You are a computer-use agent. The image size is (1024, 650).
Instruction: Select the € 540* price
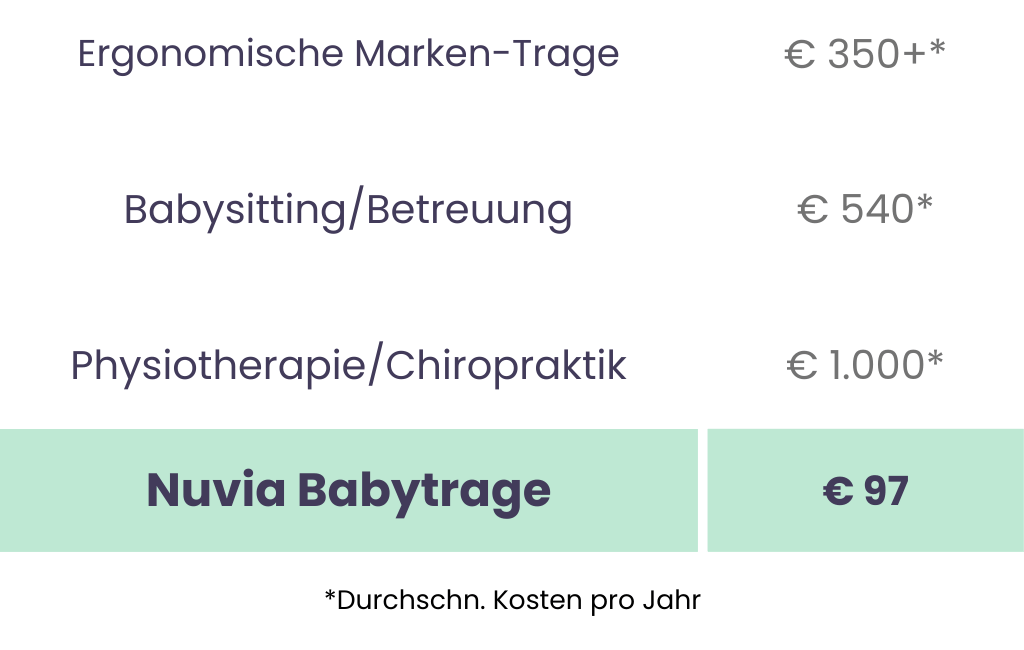pyautogui.click(x=864, y=210)
